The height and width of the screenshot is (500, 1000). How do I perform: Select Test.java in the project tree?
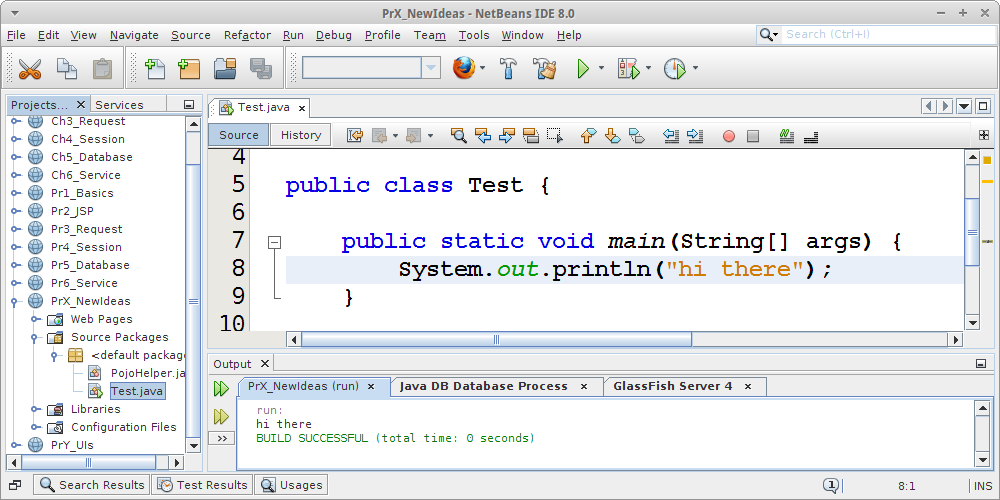[x=136, y=390]
